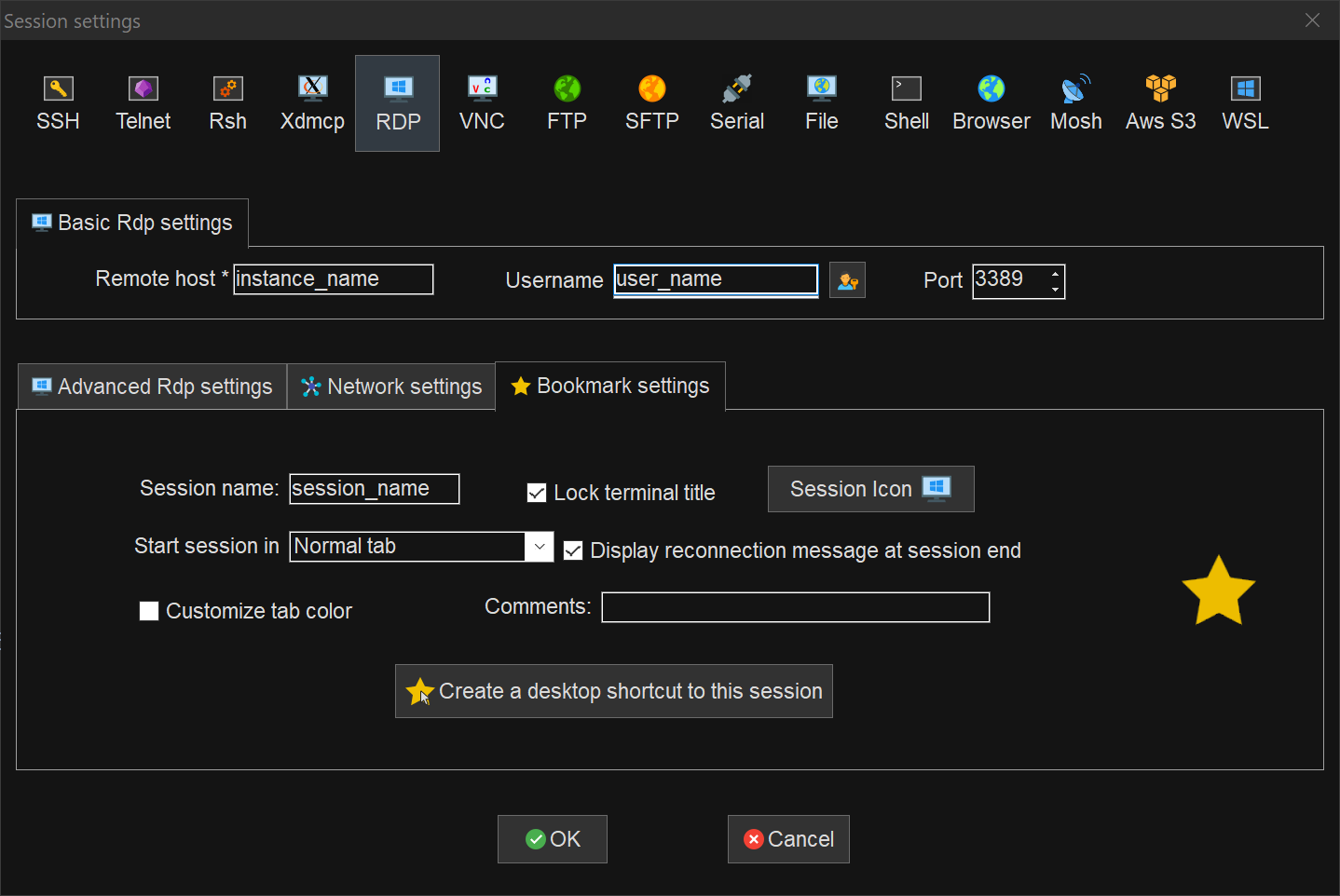Switch to the VNC session type

tap(482, 103)
